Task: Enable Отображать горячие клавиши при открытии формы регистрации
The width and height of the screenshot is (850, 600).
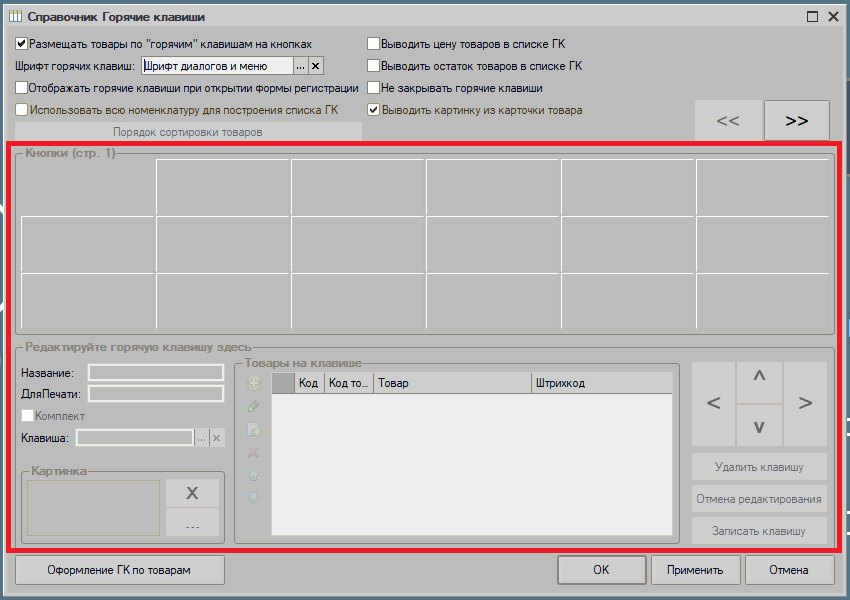Action: click(x=21, y=88)
